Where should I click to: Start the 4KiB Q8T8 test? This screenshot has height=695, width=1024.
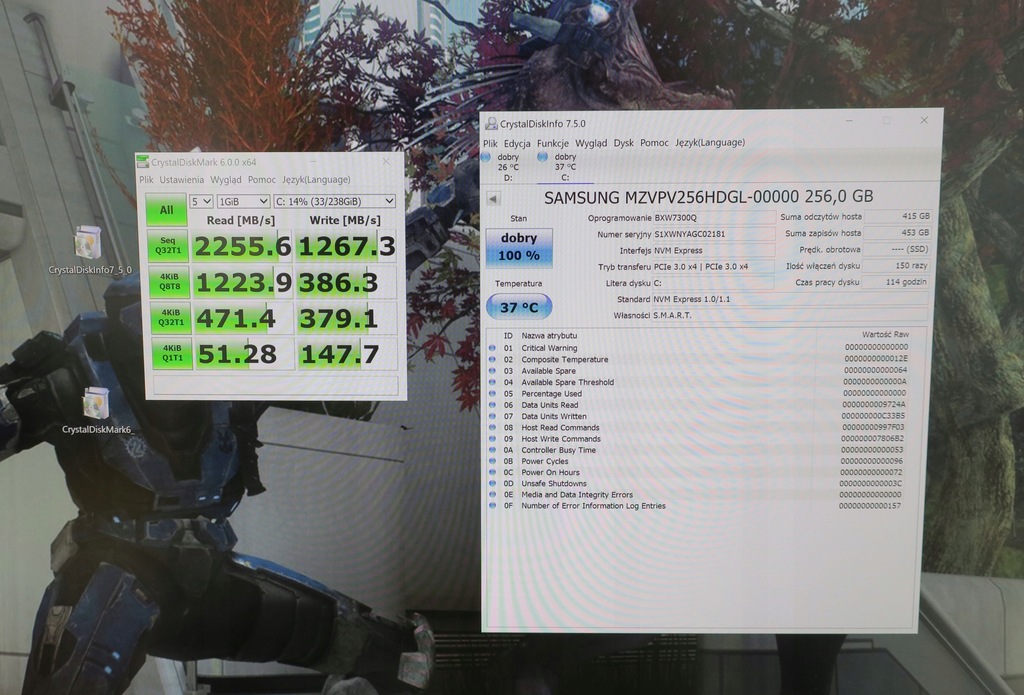coord(169,282)
